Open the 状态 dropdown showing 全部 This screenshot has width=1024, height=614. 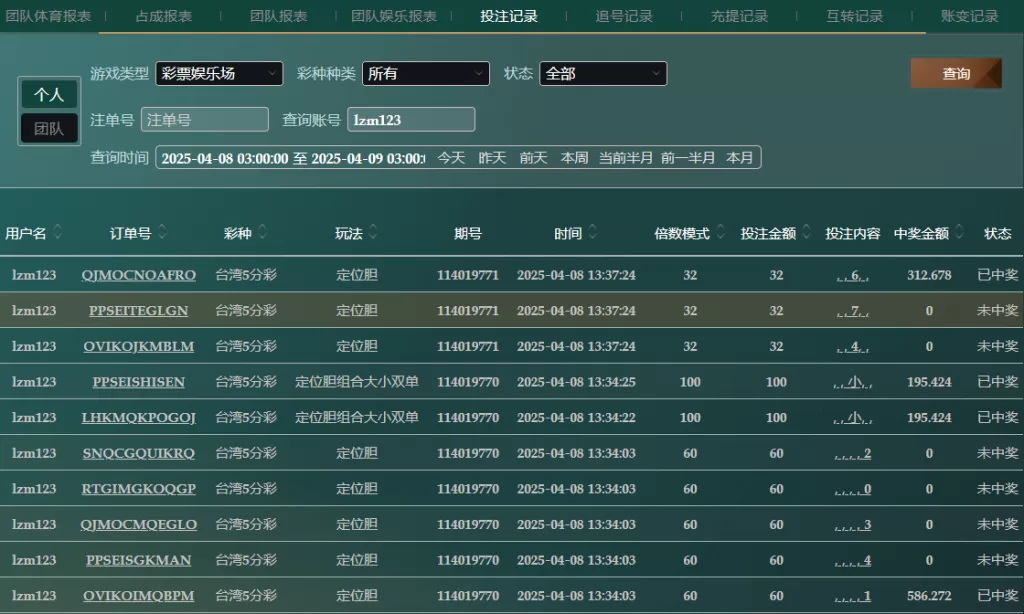click(602, 74)
